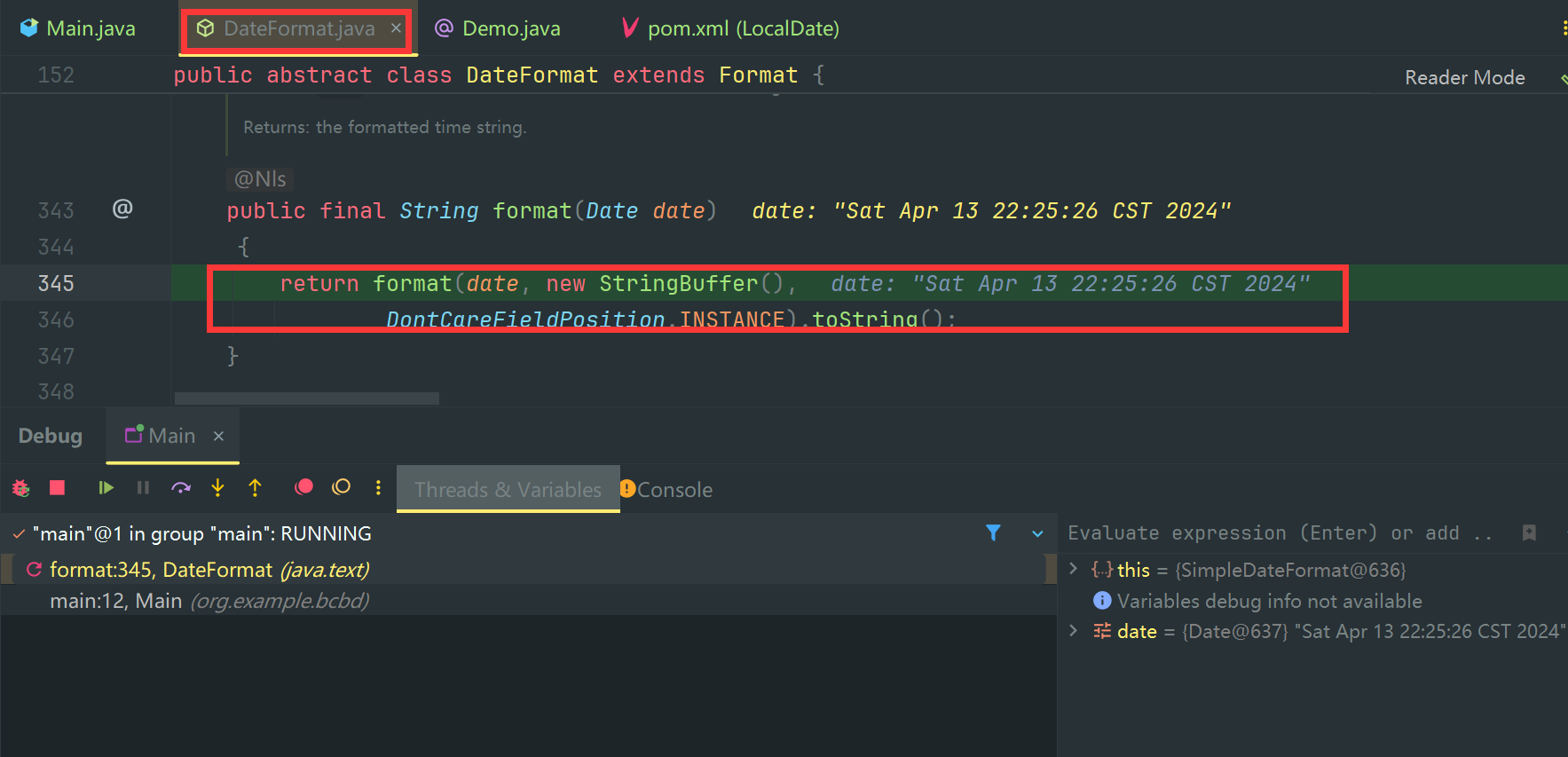Click the info icon beside debug info message

[x=1102, y=601]
